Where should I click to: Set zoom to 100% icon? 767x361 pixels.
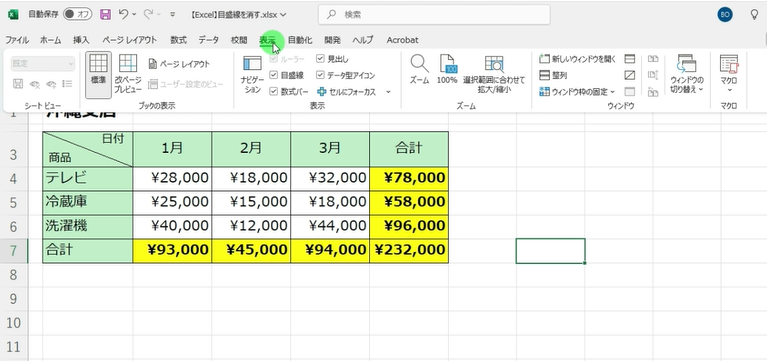click(x=448, y=69)
